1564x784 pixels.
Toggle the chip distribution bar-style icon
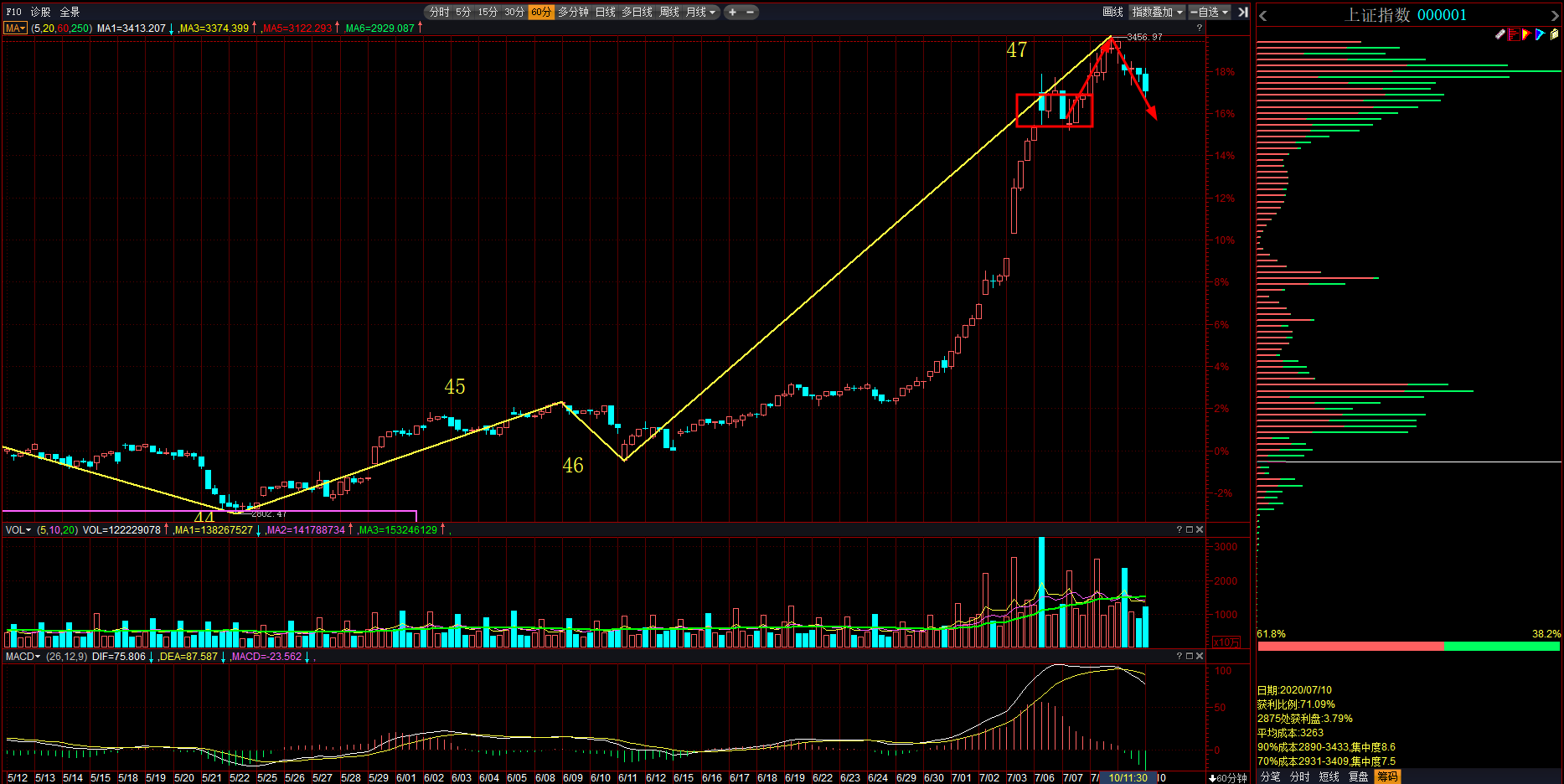click(x=1514, y=34)
